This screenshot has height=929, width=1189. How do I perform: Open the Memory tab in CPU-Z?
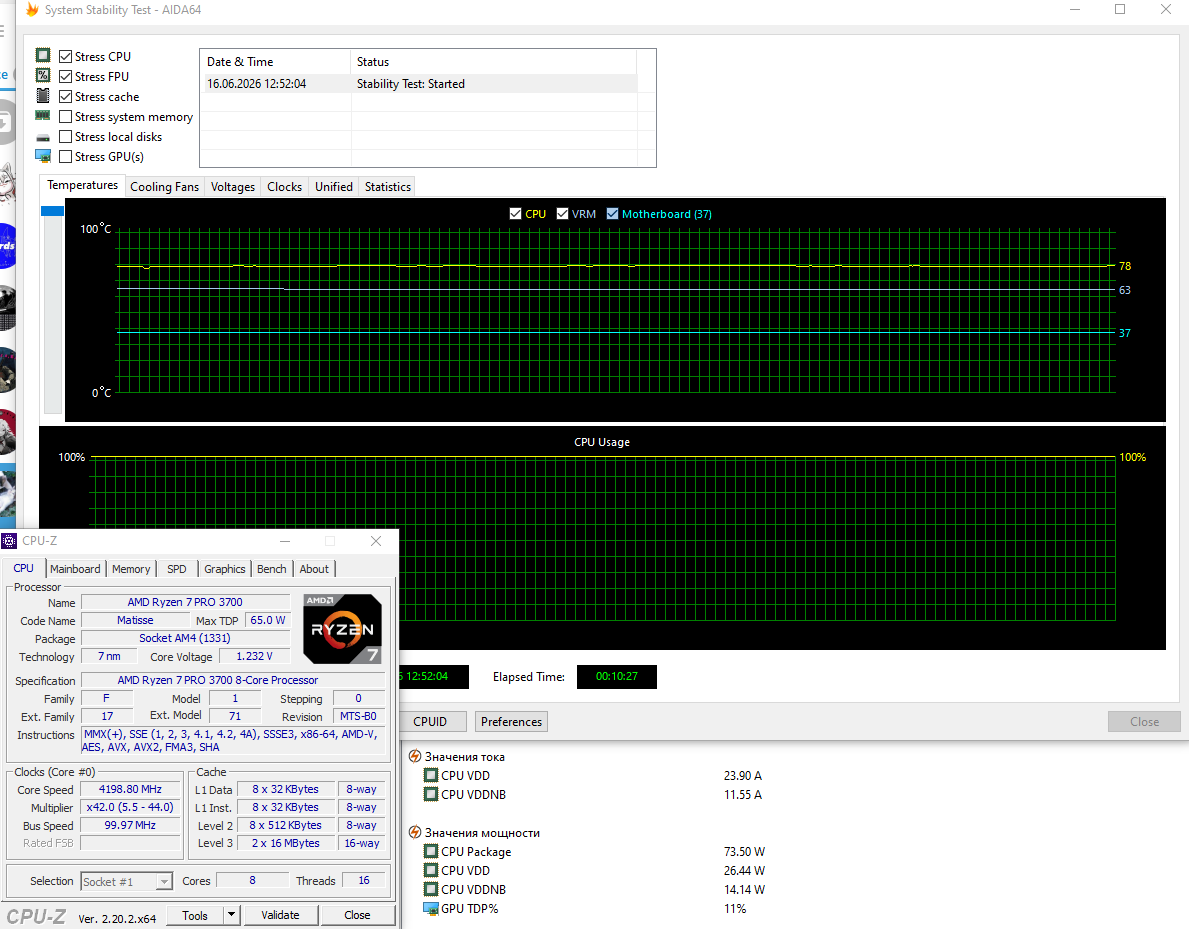[131, 569]
